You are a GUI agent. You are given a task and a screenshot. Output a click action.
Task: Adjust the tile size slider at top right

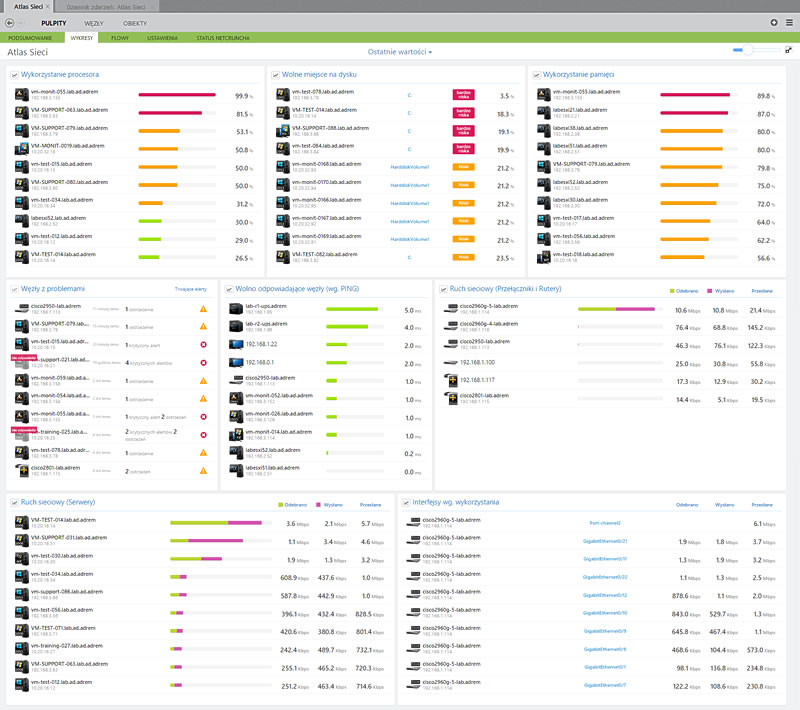click(748, 49)
